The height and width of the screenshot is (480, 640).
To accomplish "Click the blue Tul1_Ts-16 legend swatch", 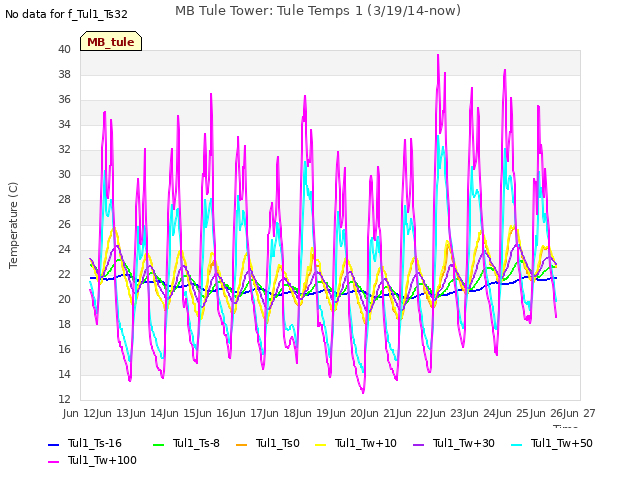I will click(x=54, y=444).
